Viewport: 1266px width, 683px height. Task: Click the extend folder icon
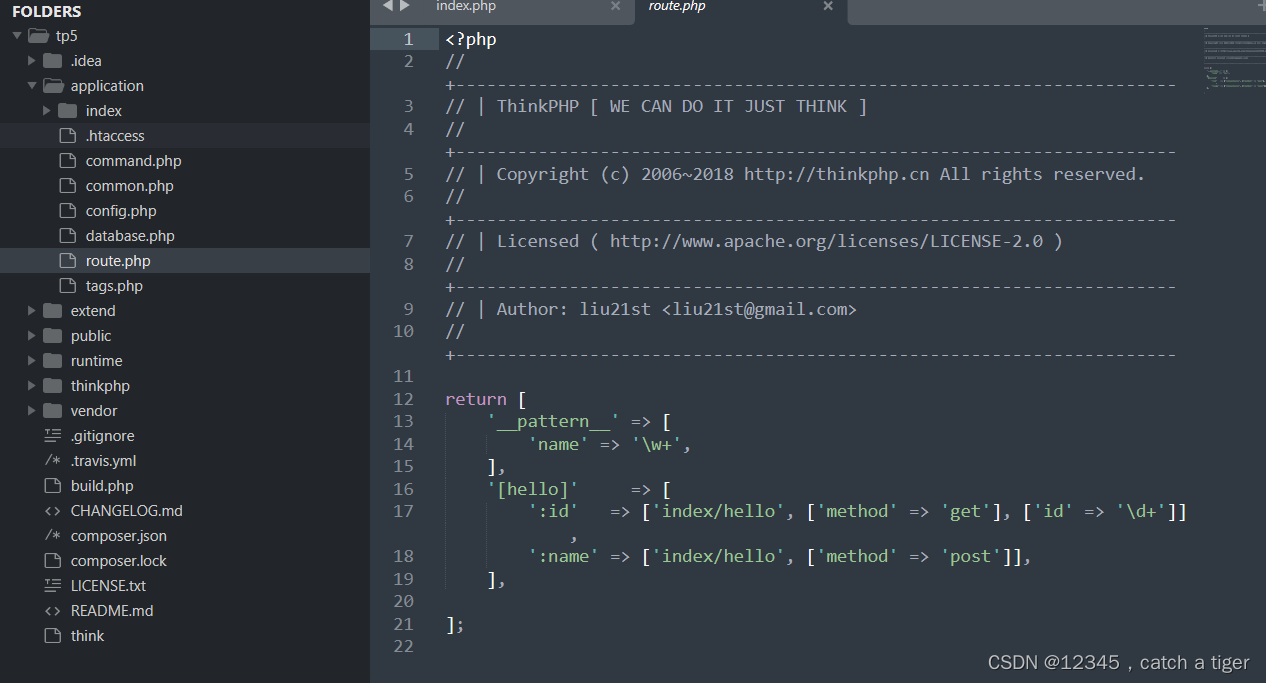click(53, 311)
